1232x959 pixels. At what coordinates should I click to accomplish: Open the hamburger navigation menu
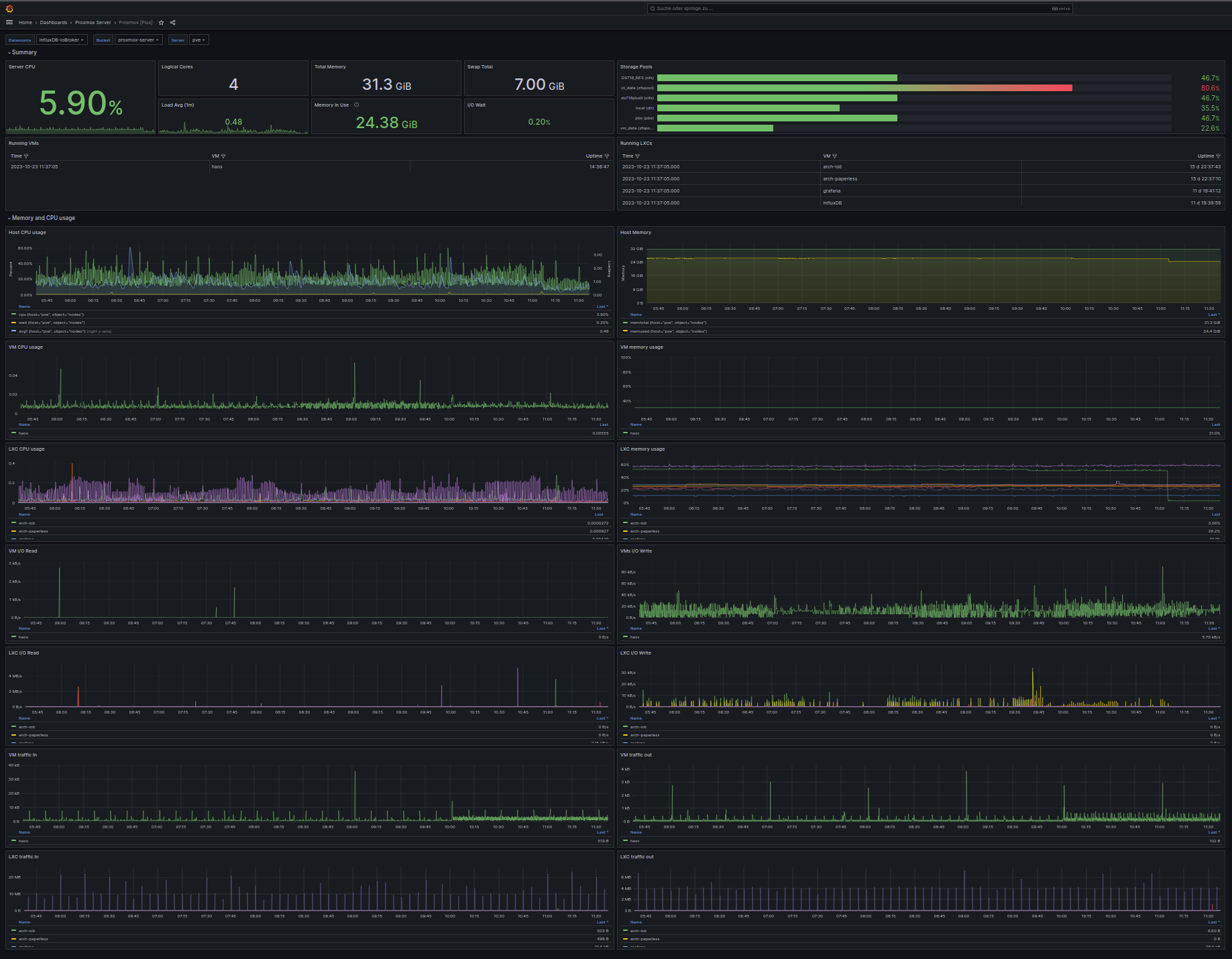[9, 22]
